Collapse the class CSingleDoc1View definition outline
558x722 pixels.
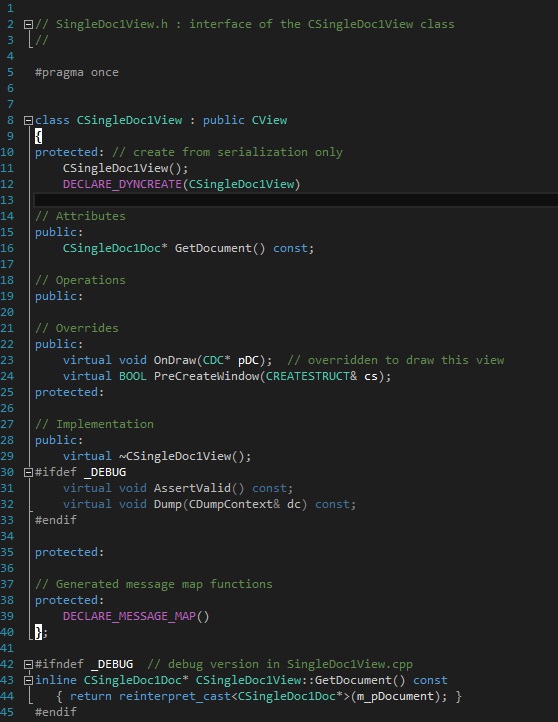[x=28, y=121]
